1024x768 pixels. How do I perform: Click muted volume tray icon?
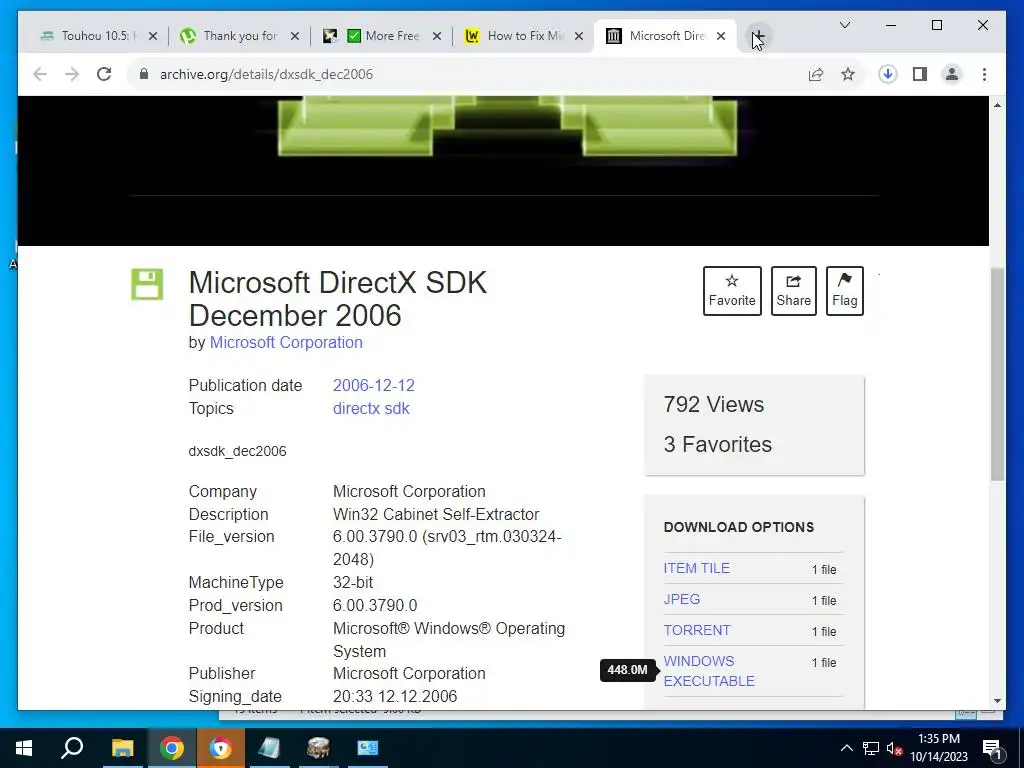(894, 749)
